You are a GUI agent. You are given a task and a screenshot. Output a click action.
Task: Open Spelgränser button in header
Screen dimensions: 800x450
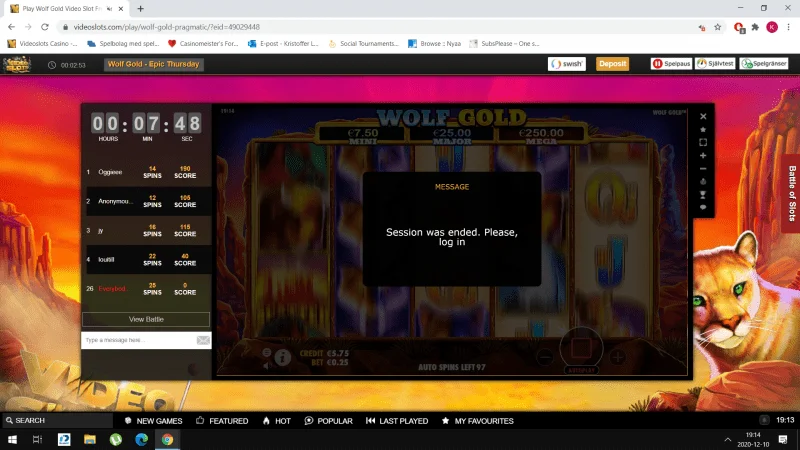(x=764, y=64)
